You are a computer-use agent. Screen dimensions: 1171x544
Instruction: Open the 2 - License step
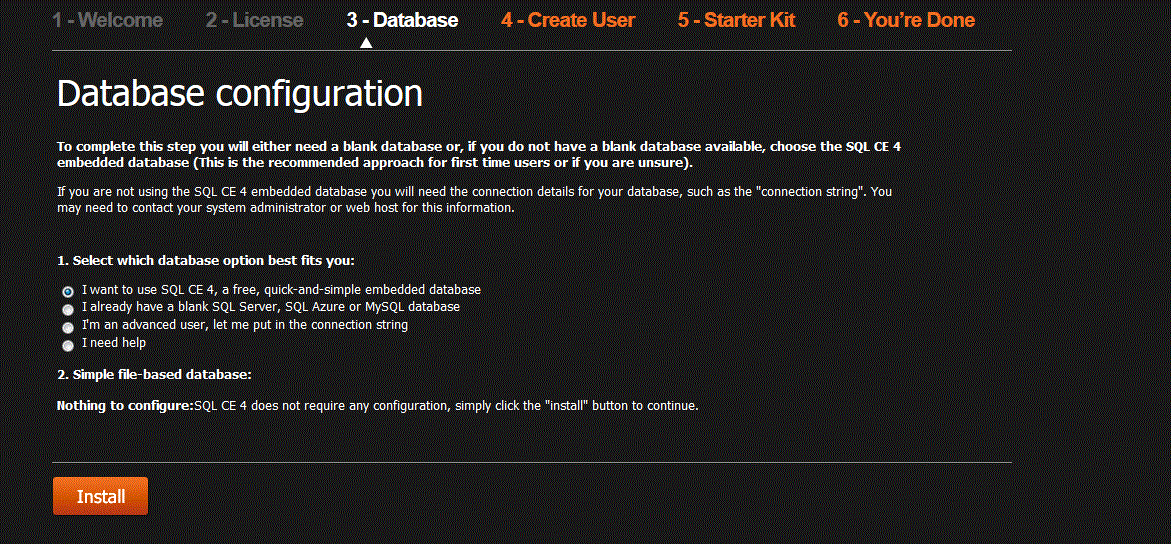(255, 19)
